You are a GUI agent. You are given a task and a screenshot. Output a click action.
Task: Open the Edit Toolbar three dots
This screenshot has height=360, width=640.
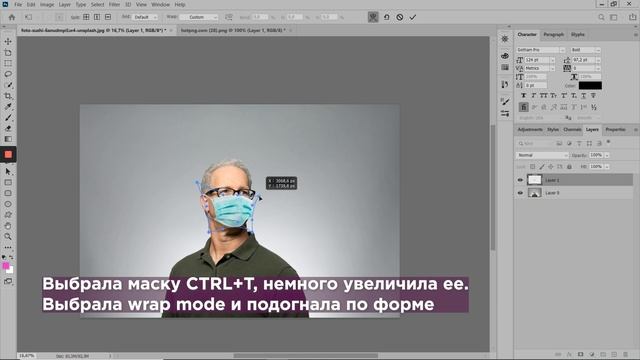(x=8, y=247)
